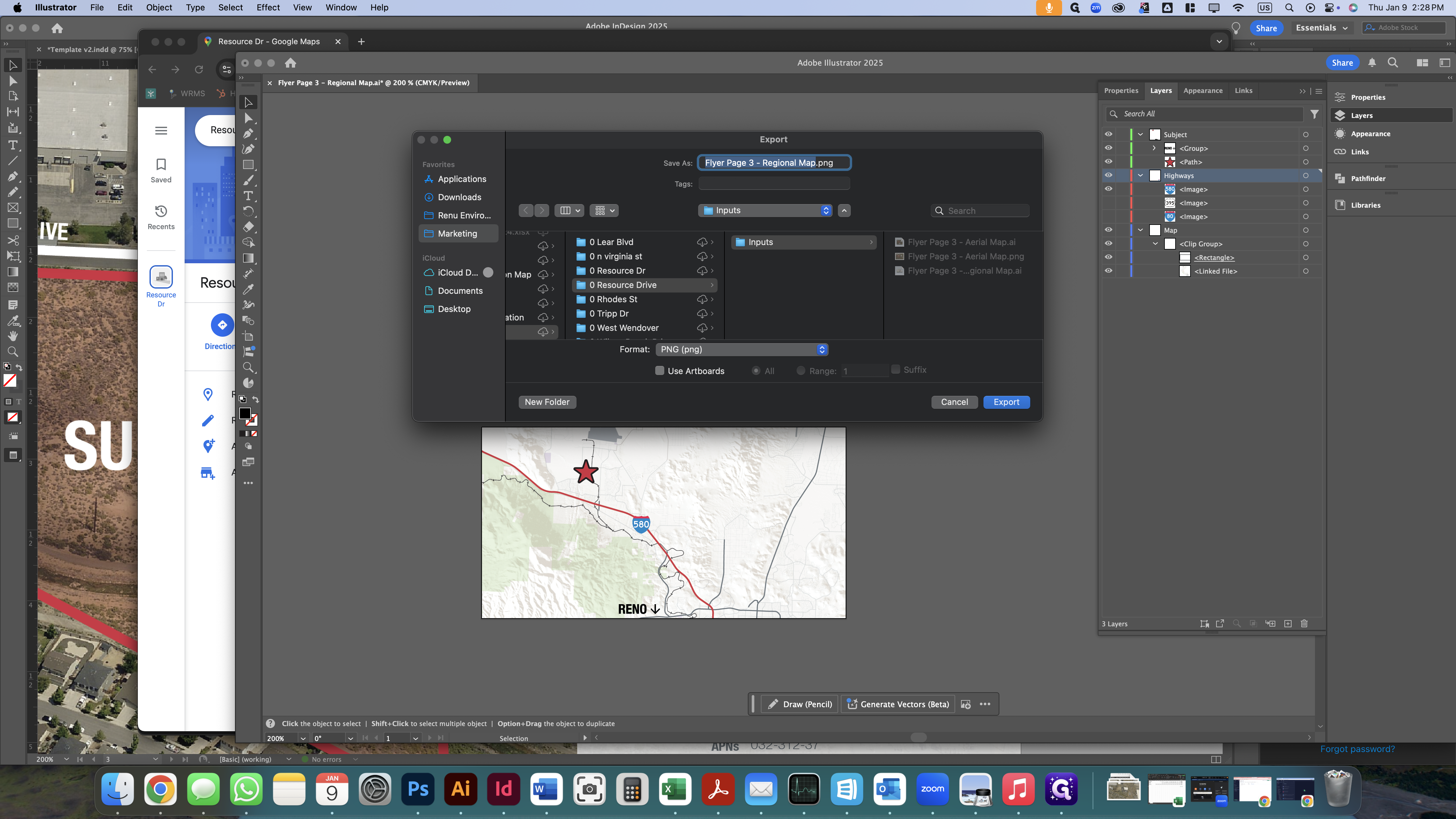Screen dimensions: 1456x819
Task: Collapse the <Clip Group> sublayer
Action: (1155, 244)
